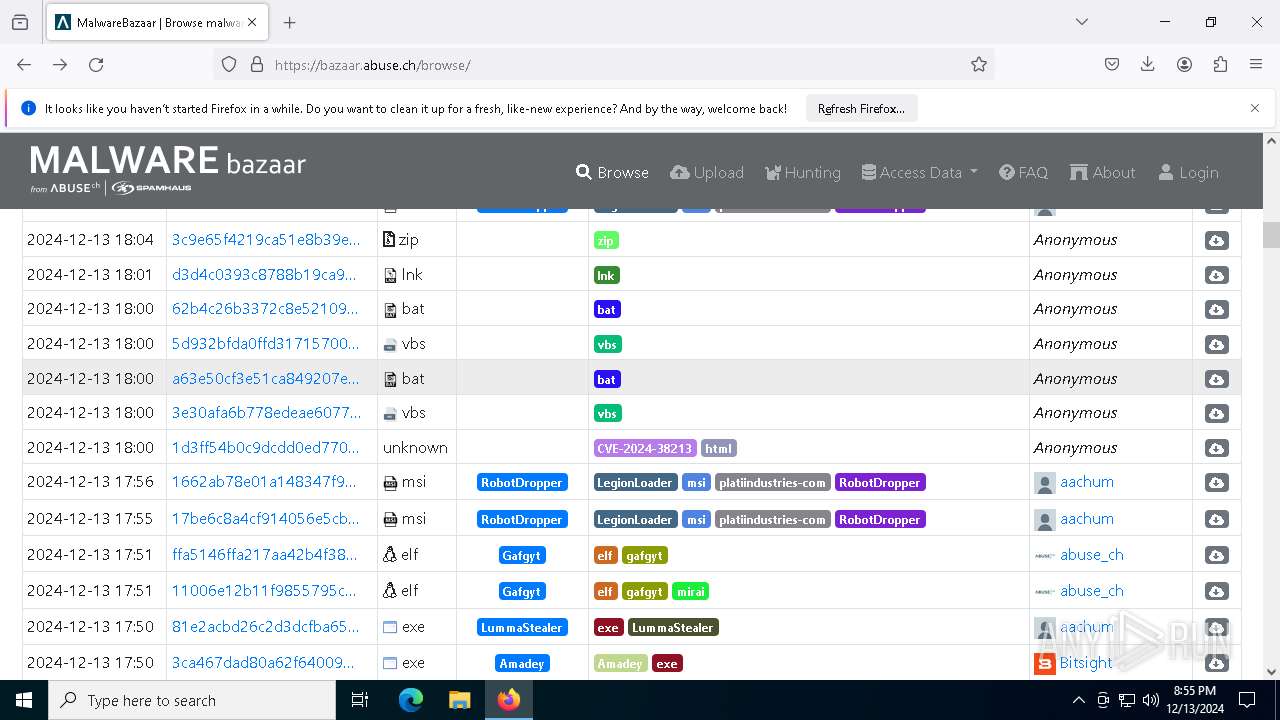Open the Firefox Pocket save icon
Image resolution: width=1280 pixels, height=720 pixels.
click(1112, 64)
